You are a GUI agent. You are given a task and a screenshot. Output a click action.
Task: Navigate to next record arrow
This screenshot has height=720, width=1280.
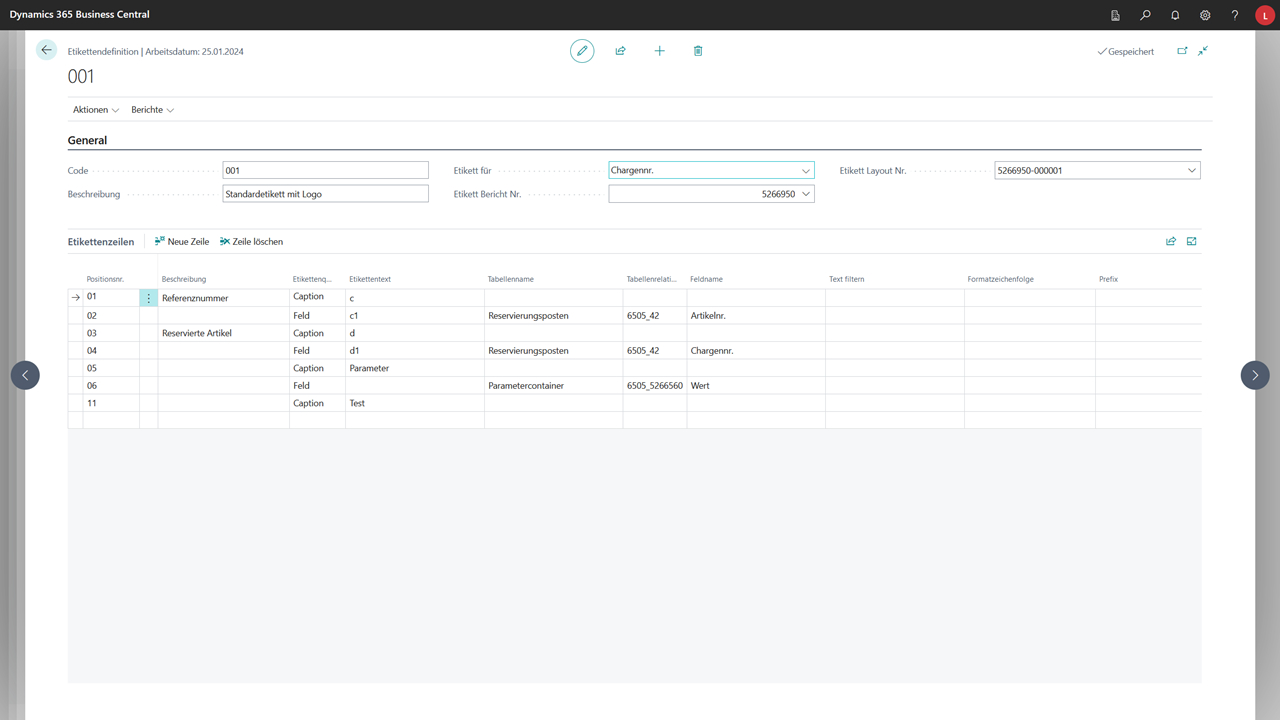tap(1255, 375)
